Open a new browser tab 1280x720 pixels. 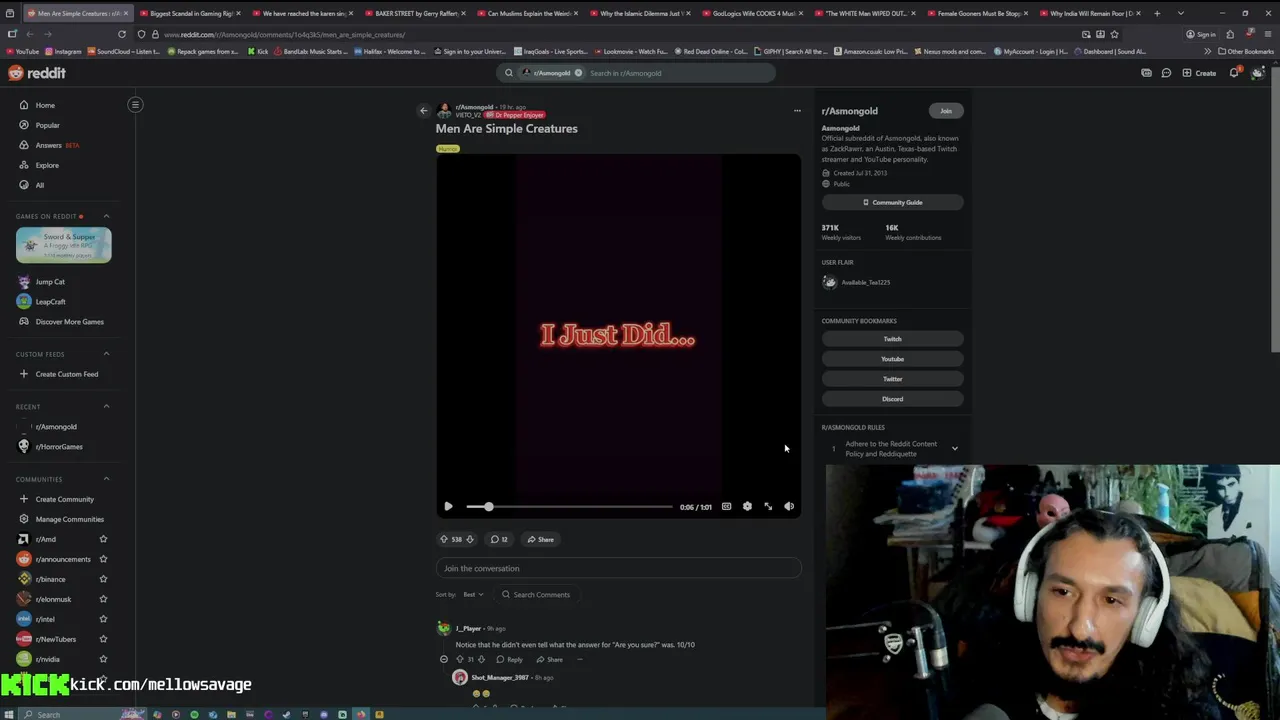[x=1157, y=13]
